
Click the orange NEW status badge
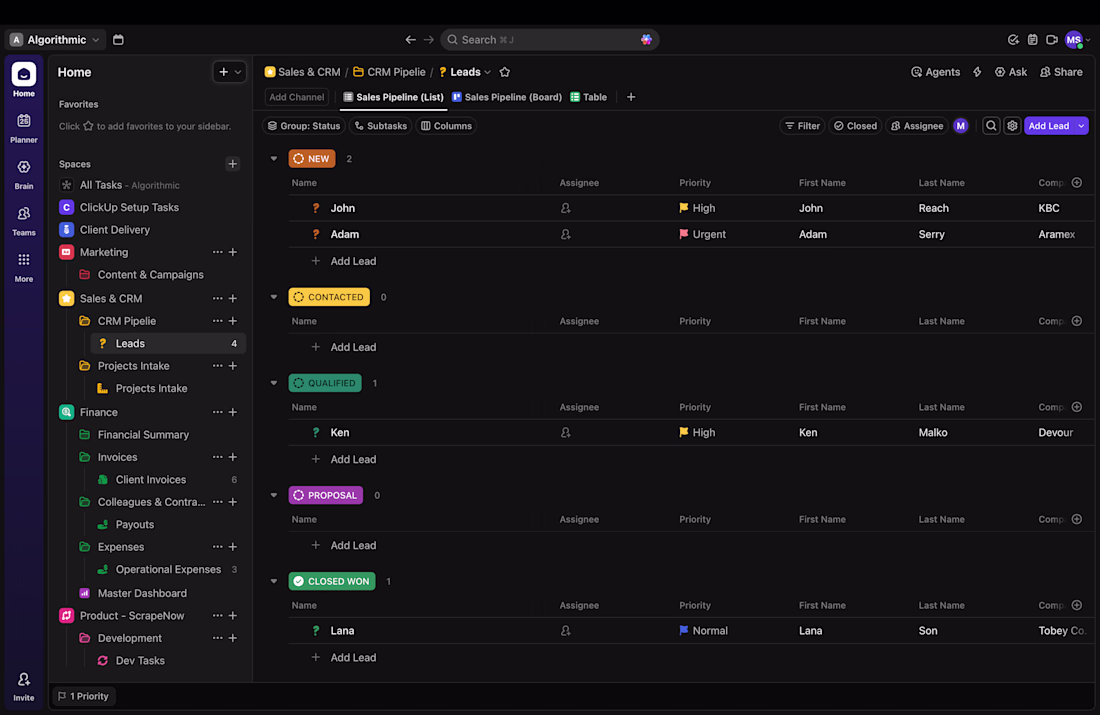coord(311,159)
